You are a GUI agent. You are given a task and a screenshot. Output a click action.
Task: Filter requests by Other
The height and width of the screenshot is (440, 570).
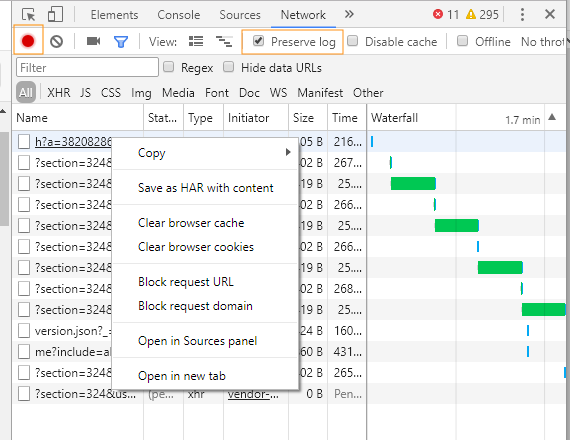click(x=368, y=93)
